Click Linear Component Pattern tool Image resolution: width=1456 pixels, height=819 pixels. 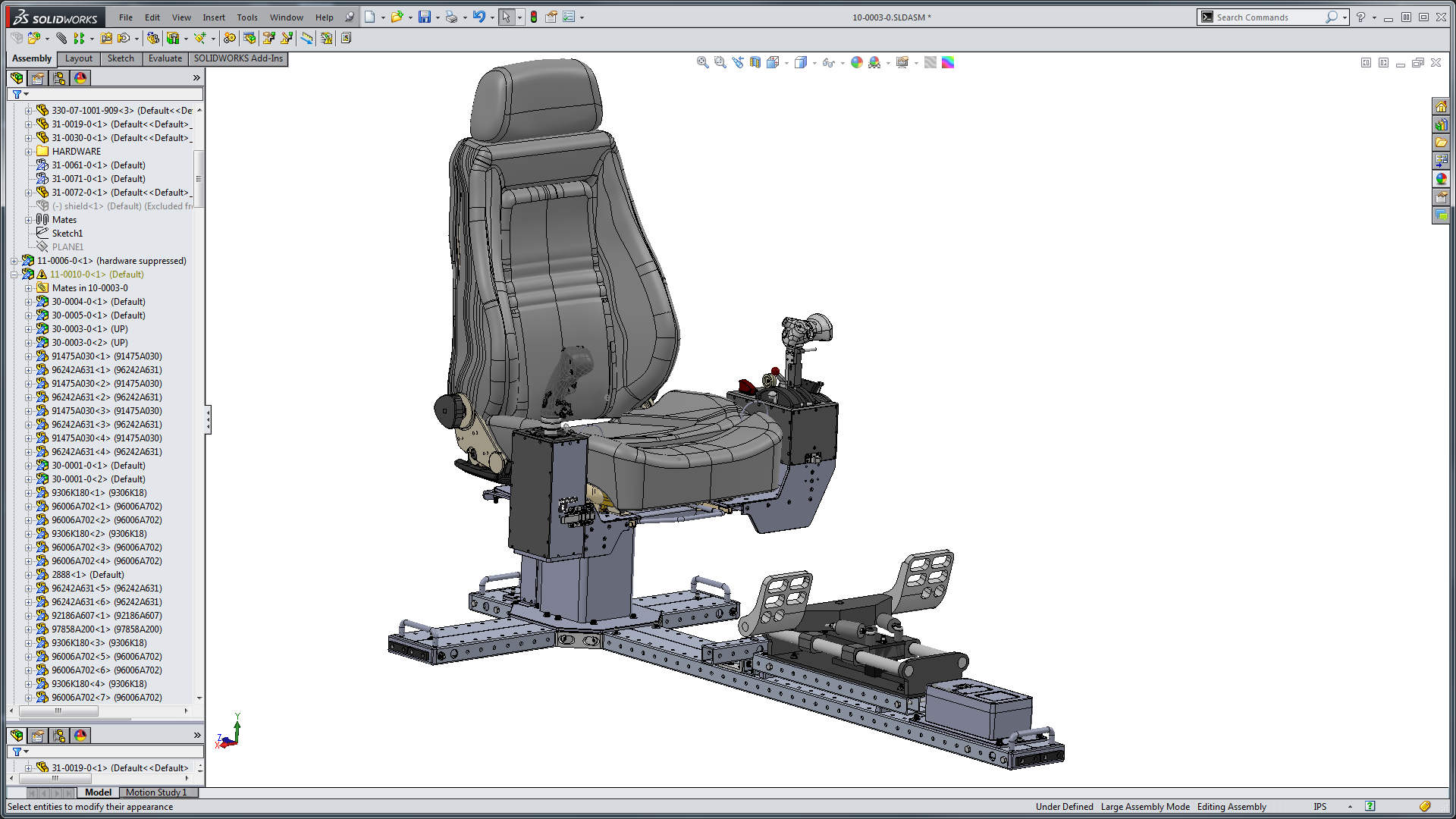79,38
